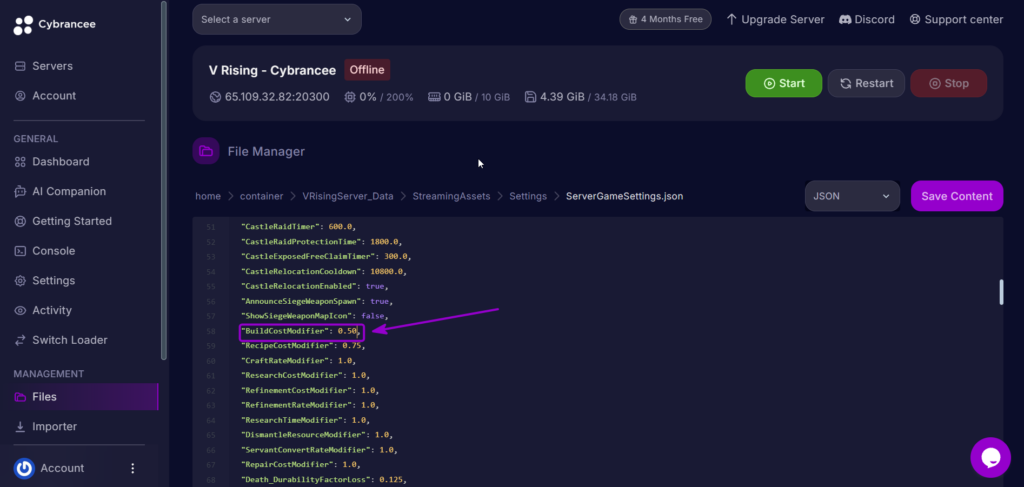Viewport: 1024px width, 487px height.
Task: Click the "RefinementCostModifier" line
Action: [x=310, y=390]
